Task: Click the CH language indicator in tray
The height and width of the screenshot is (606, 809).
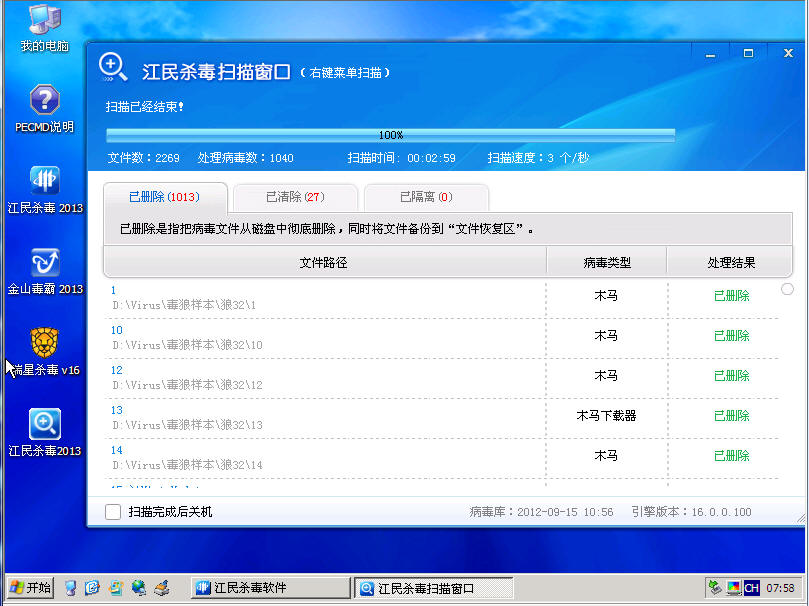Action: pos(751,588)
